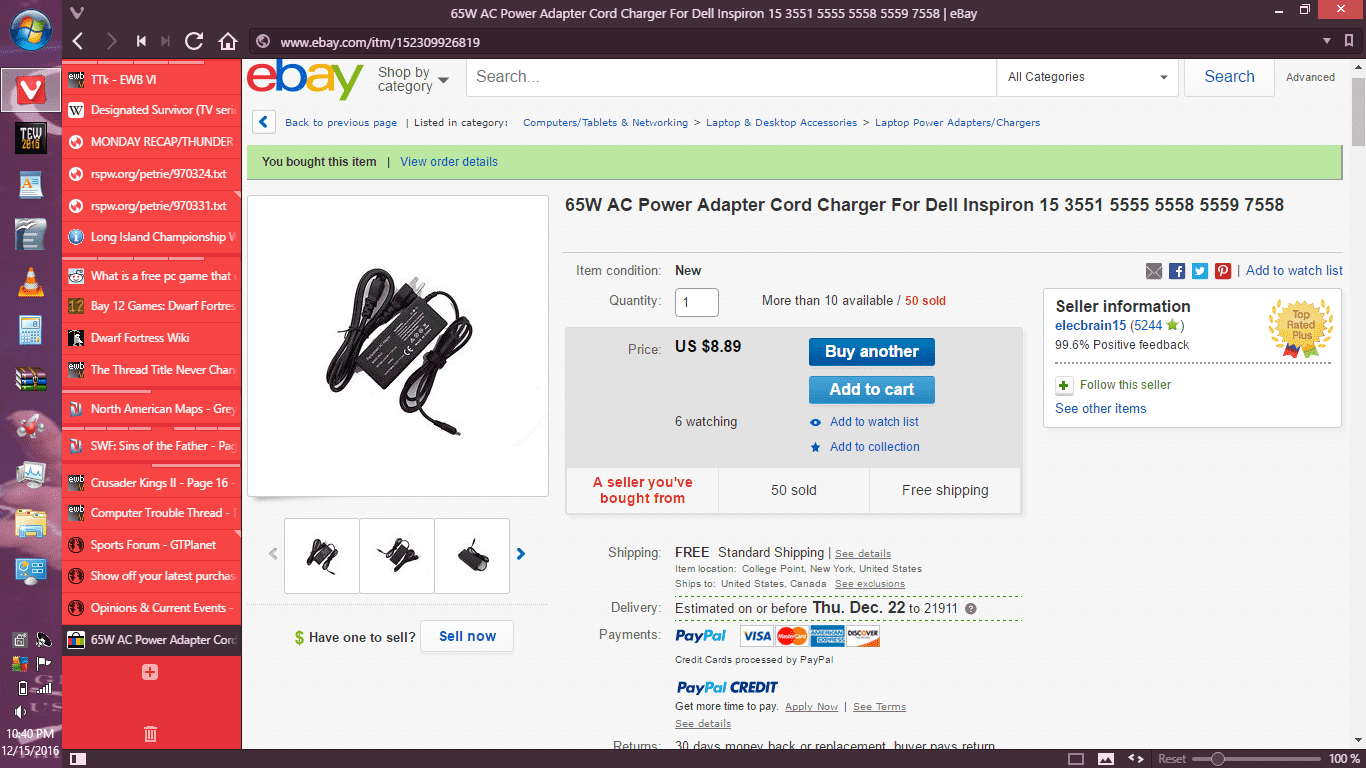This screenshot has height=768, width=1366.
Task: Open the View order details link
Action: (449, 162)
